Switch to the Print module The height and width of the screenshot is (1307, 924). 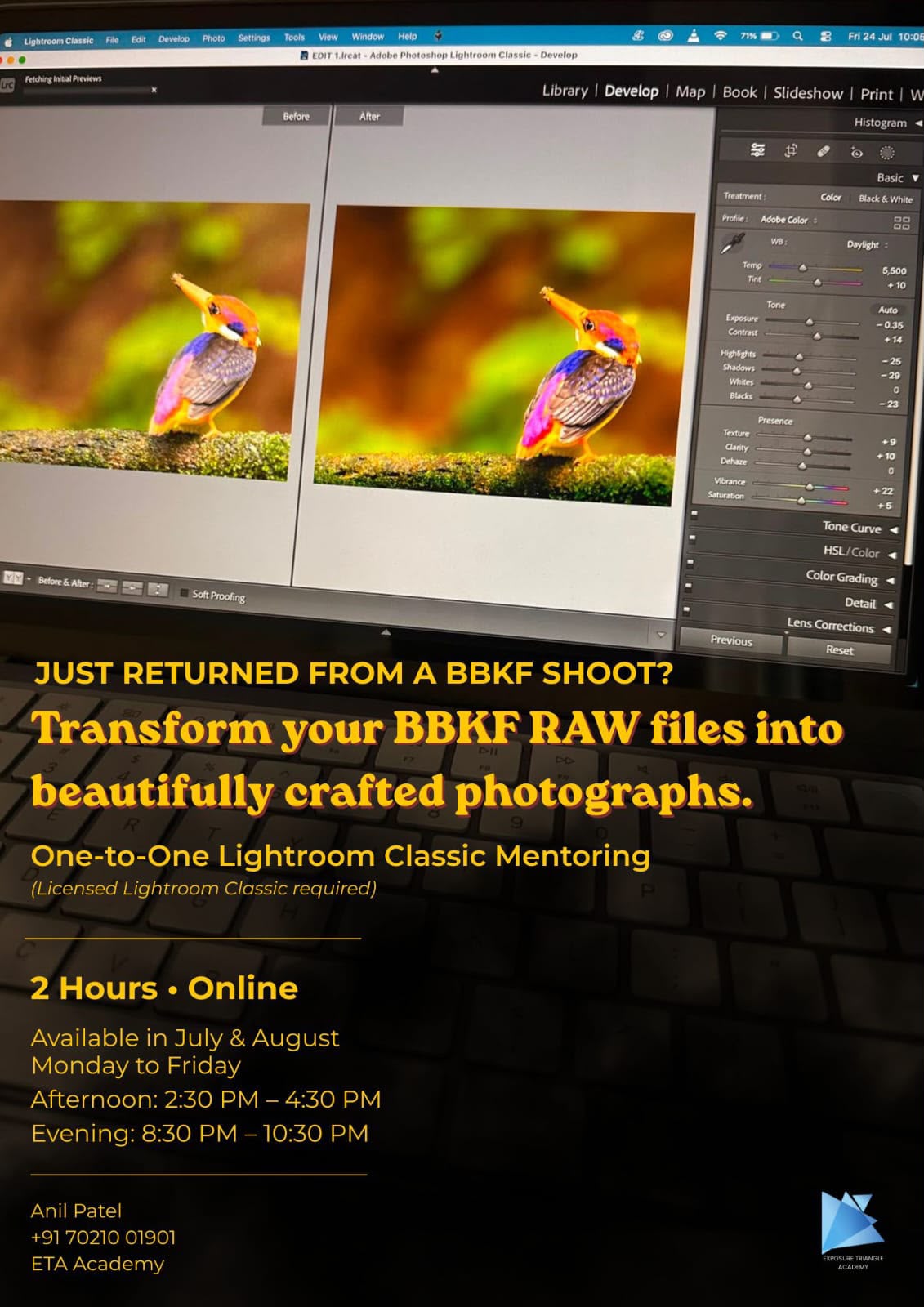pos(877,94)
